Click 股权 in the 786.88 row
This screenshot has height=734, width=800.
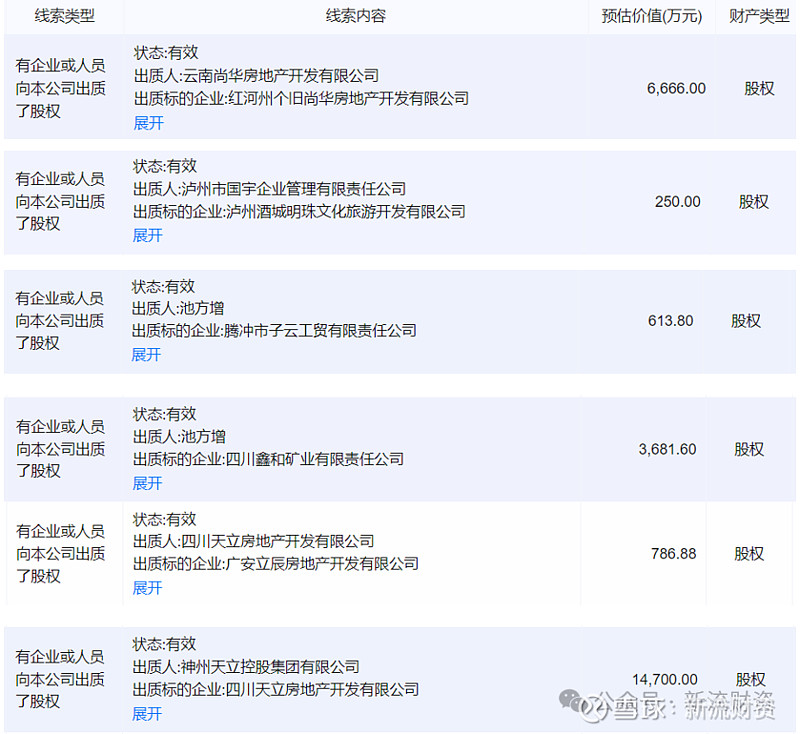(x=749, y=554)
